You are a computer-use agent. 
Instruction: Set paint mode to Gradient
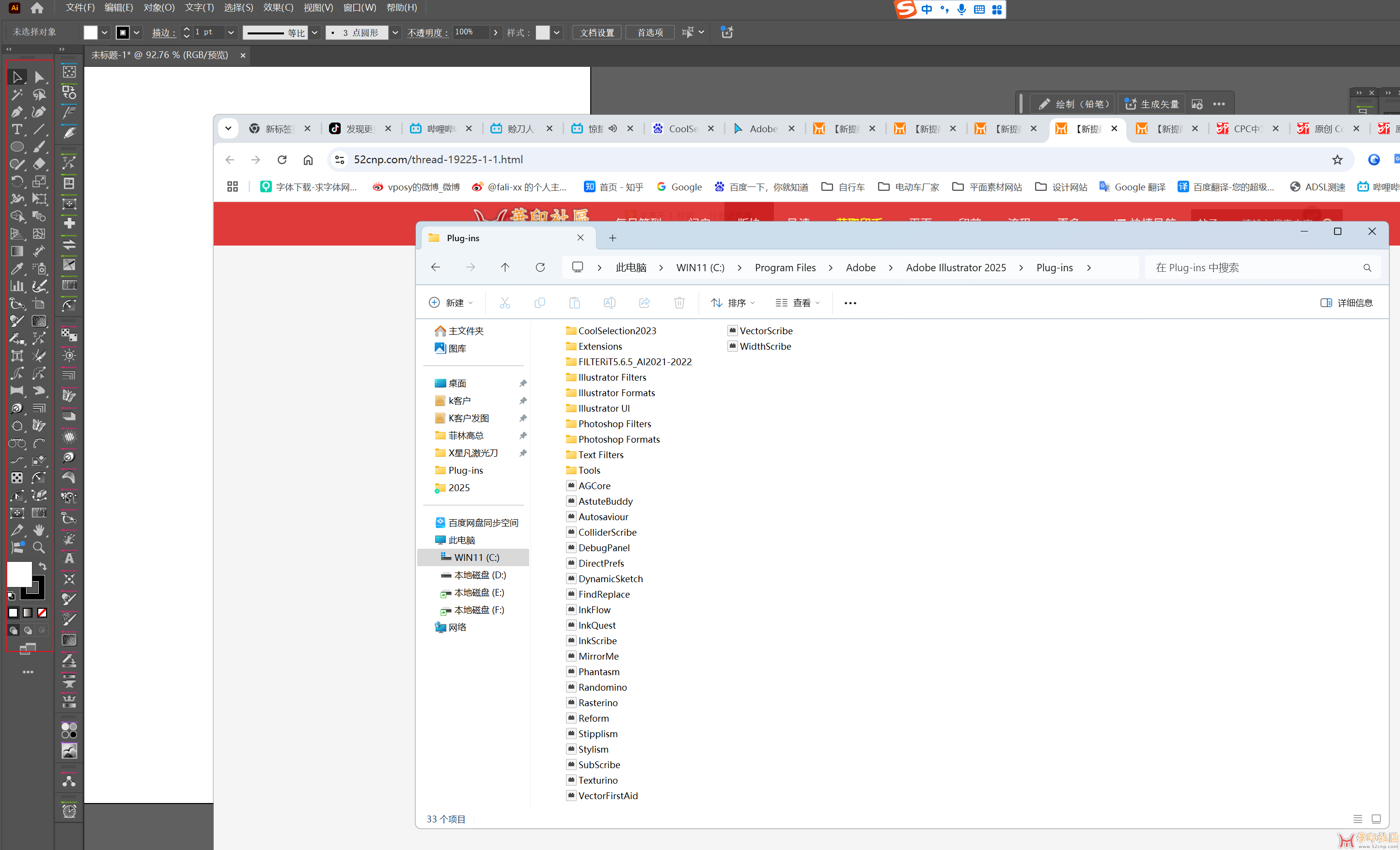pyautogui.click(x=27, y=613)
